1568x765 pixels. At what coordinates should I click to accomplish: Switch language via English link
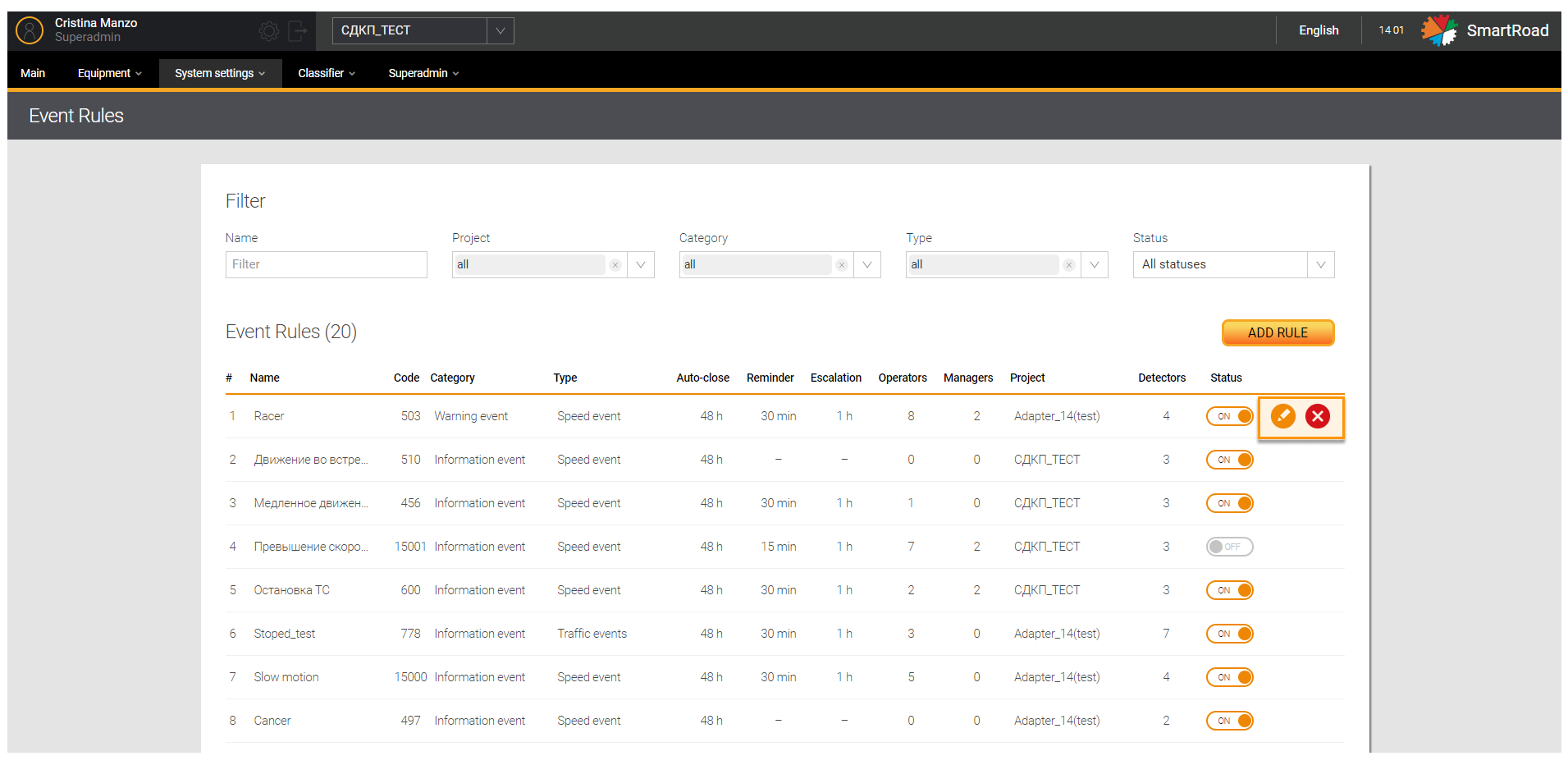pyautogui.click(x=1319, y=30)
